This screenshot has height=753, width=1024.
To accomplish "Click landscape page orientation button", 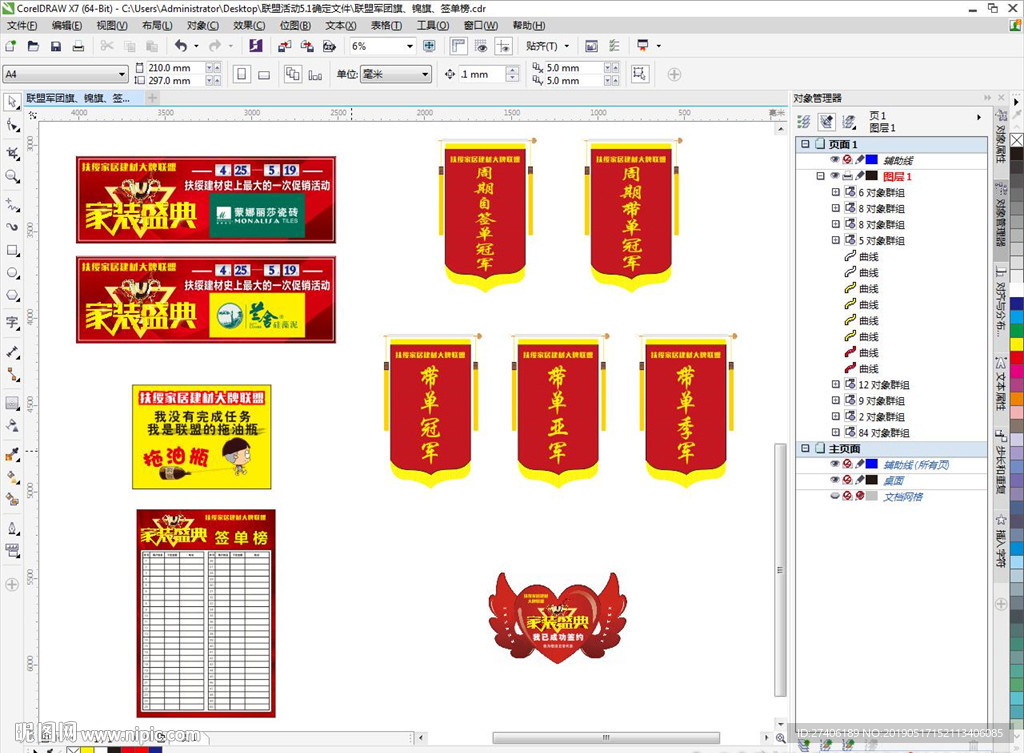I will click(264, 74).
